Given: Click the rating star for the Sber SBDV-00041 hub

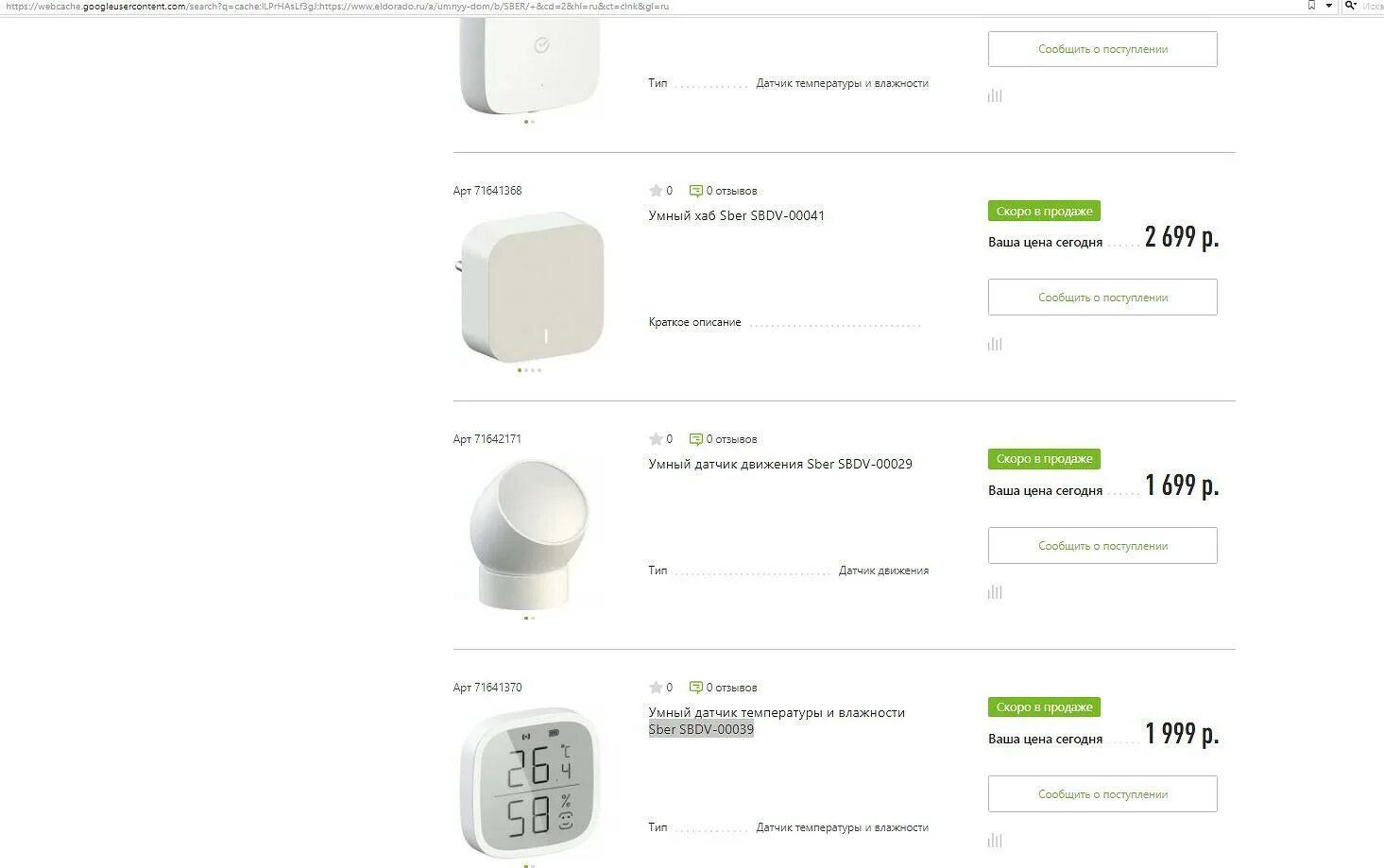Looking at the screenshot, I should click(656, 191).
